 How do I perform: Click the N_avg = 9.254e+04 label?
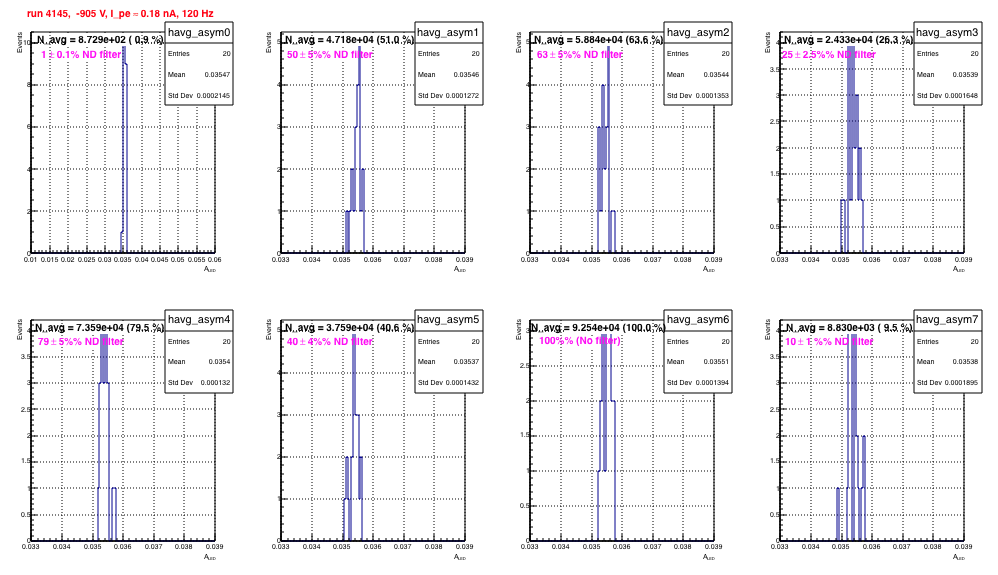[598, 328]
